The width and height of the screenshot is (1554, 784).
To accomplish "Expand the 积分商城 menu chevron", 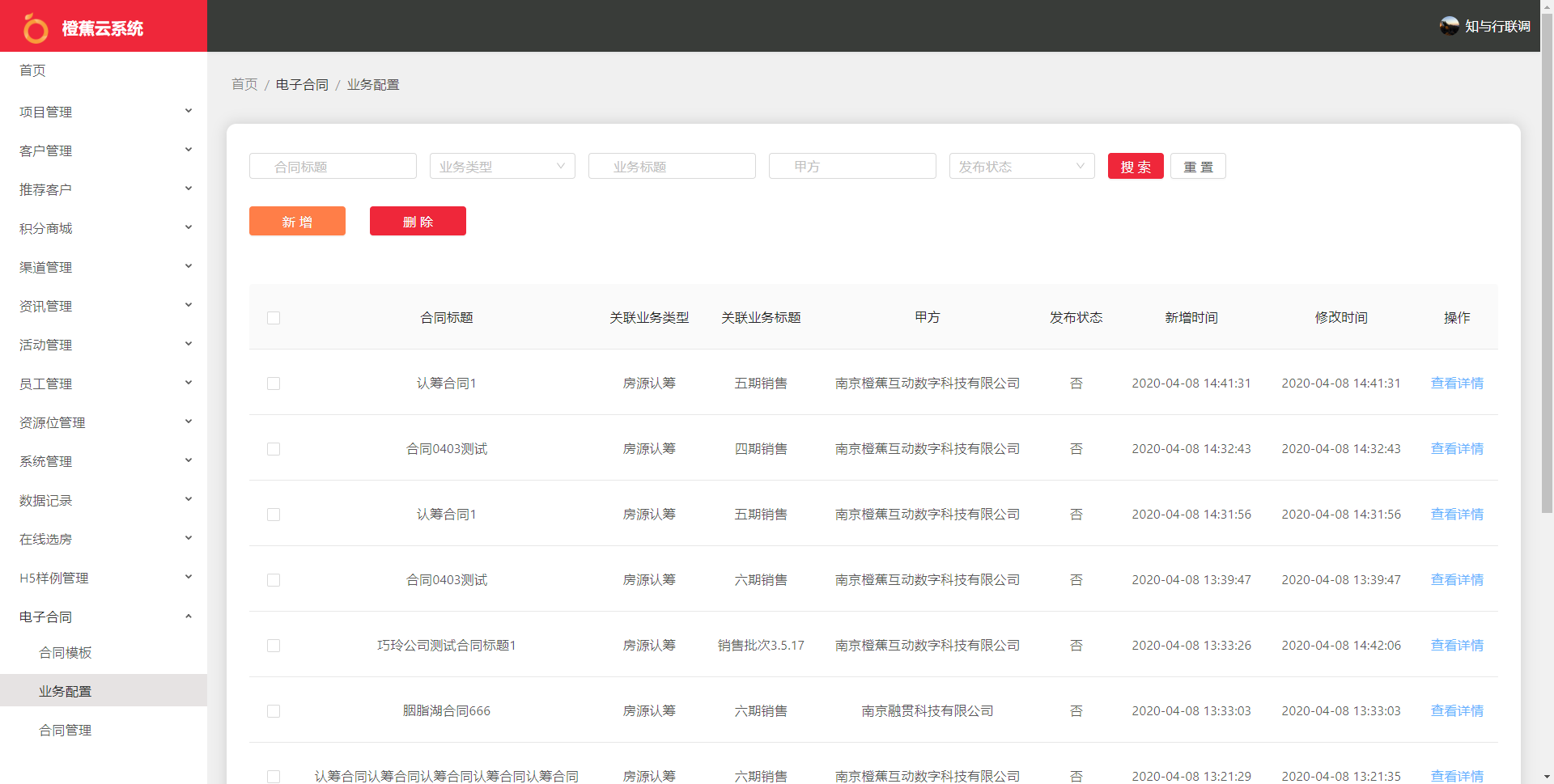I will (x=189, y=227).
